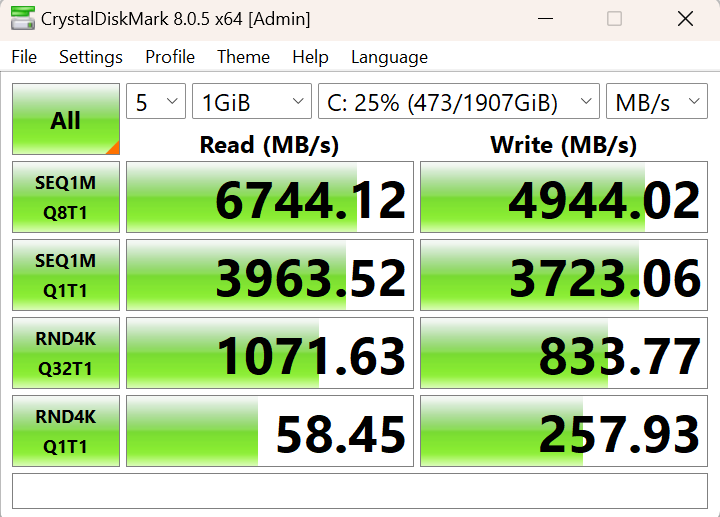Click the Write (MB/s) column header
This screenshot has height=517, width=720.
click(563, 145)
